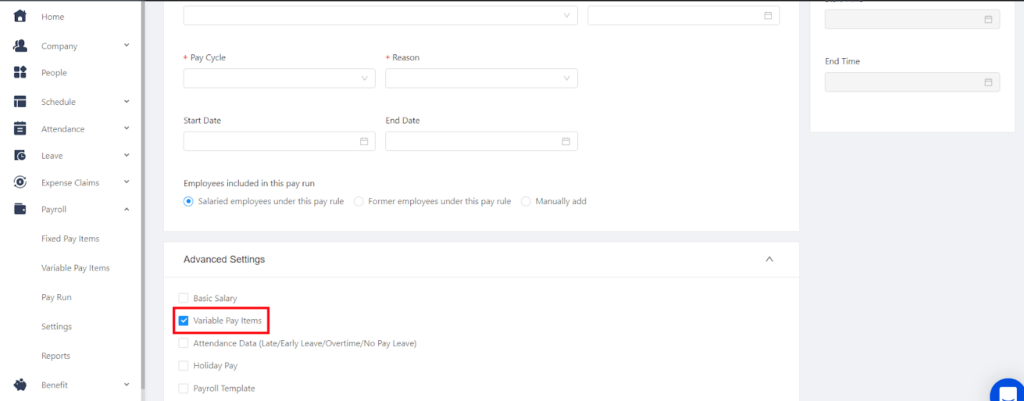Open the Pay Cycle dropdown
This screenshot has height=401, width=1024.
[x=279, y=78]
